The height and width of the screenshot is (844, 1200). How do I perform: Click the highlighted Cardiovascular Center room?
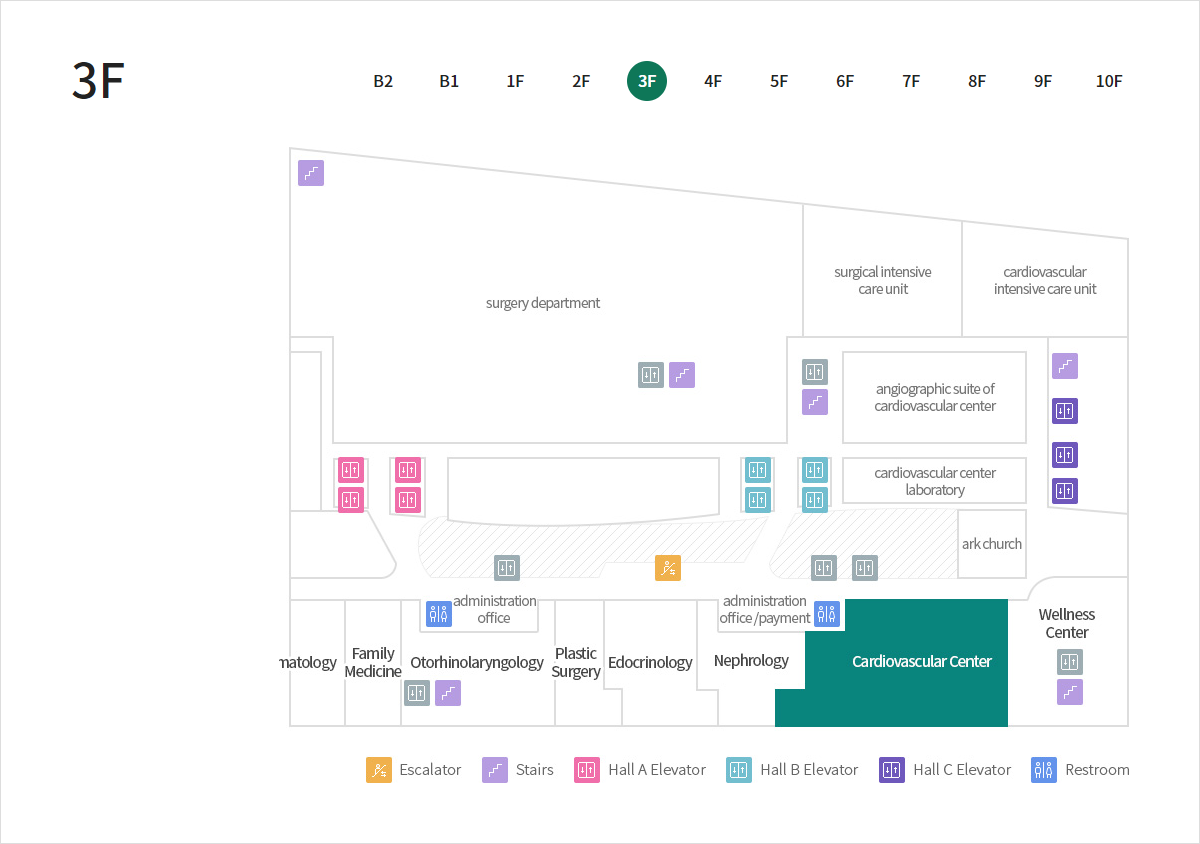click(x=921, y=662)
